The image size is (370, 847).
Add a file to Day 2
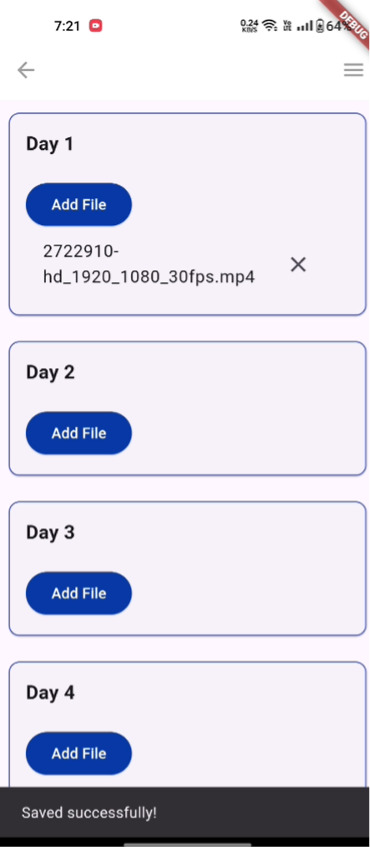pos(79,433)
